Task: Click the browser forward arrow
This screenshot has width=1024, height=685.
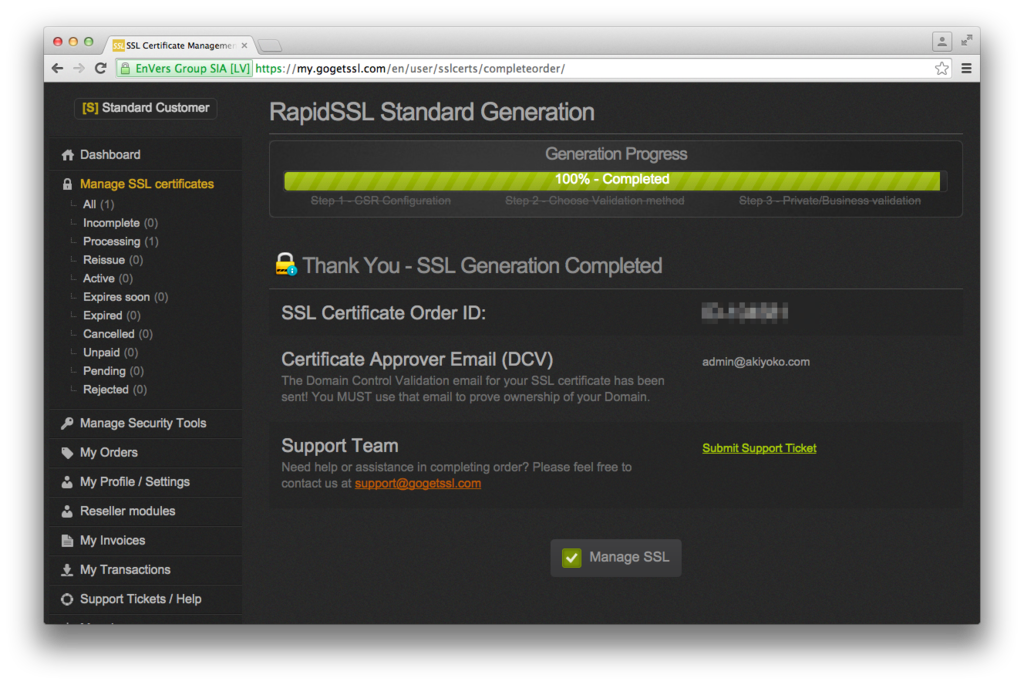Action: coord(79,68)
